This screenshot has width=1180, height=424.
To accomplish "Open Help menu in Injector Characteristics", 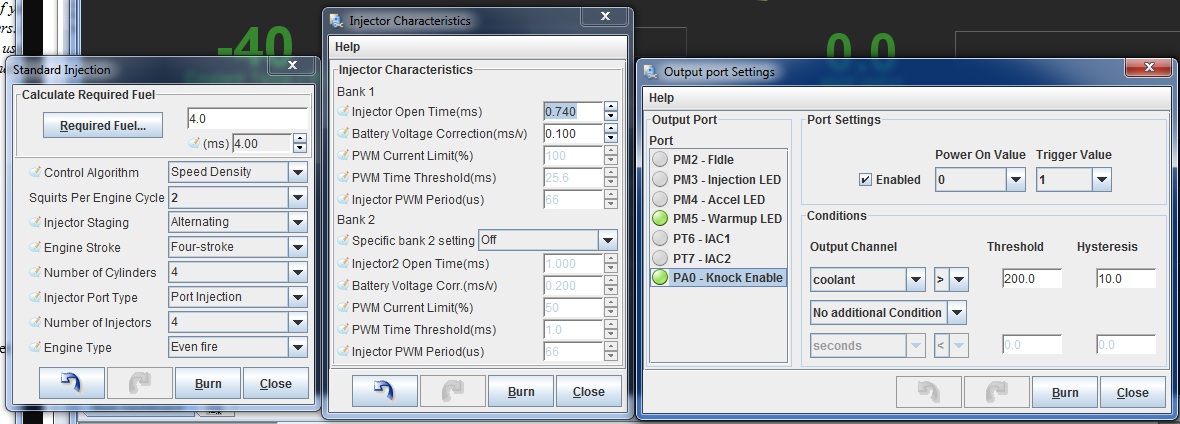I will point(347,47).
